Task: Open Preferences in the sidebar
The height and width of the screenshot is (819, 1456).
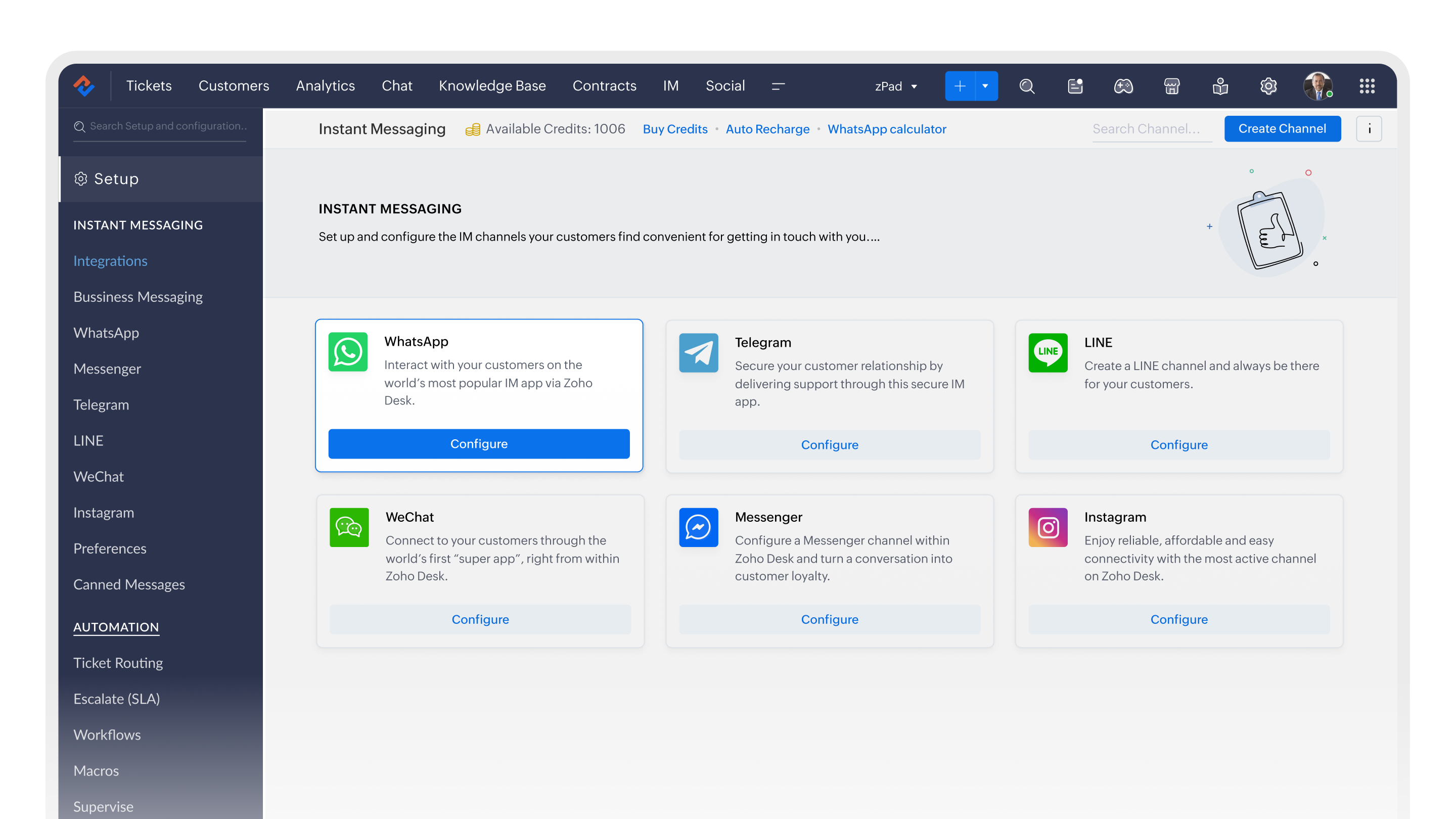Action: 110,548
